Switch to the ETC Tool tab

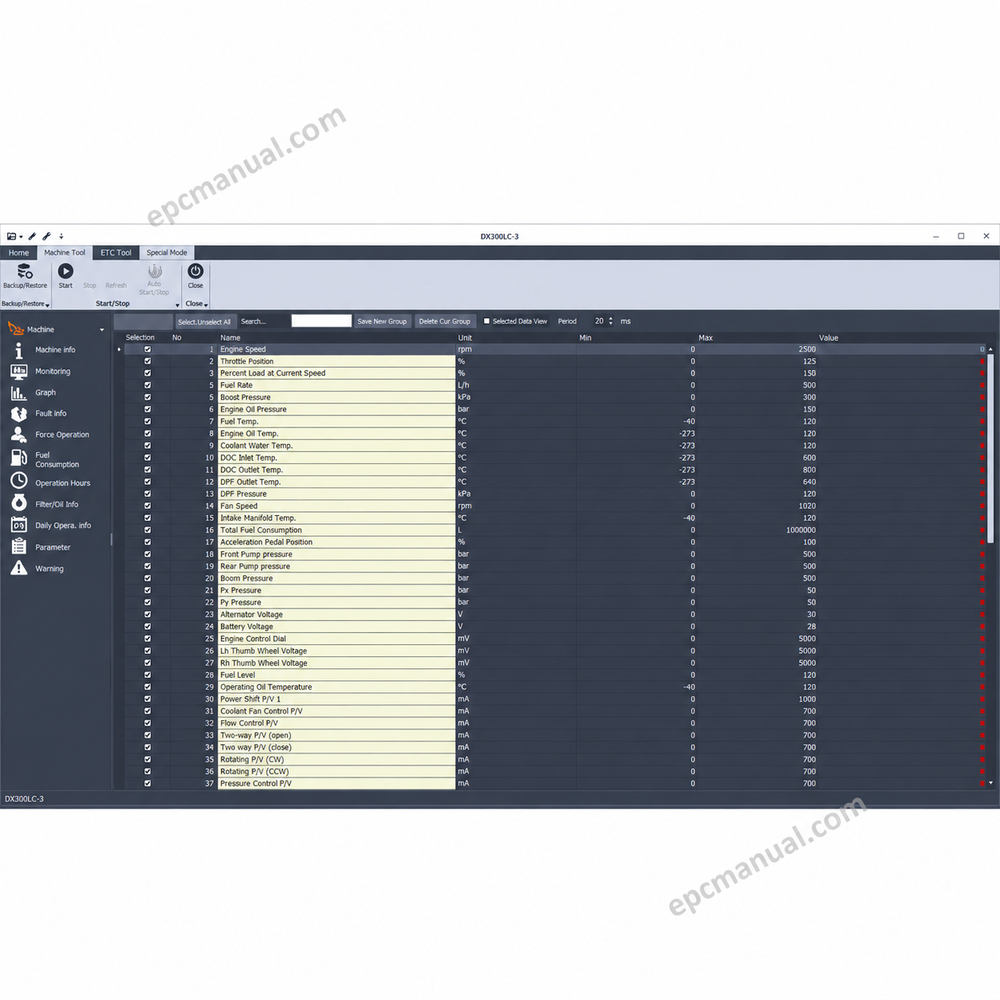115,253
